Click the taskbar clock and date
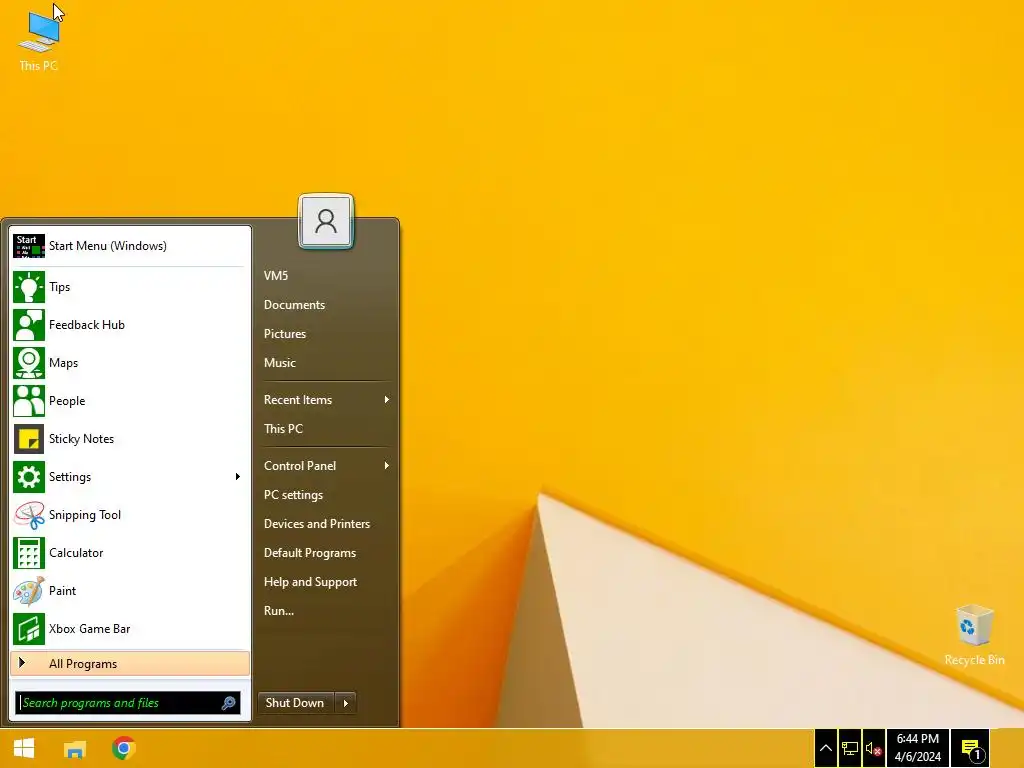The height and width of the screenshot is (768, 1024). point(918,748)
